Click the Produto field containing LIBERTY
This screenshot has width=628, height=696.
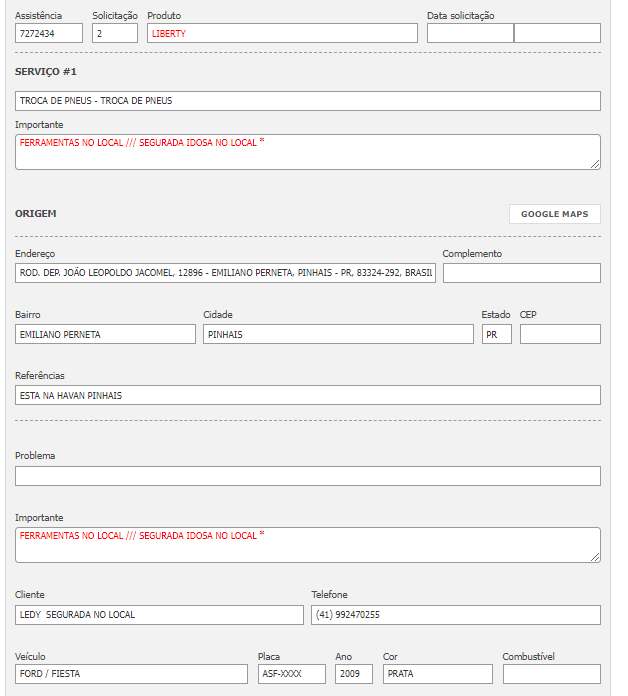pyautogui.click(x=282, y=33)
